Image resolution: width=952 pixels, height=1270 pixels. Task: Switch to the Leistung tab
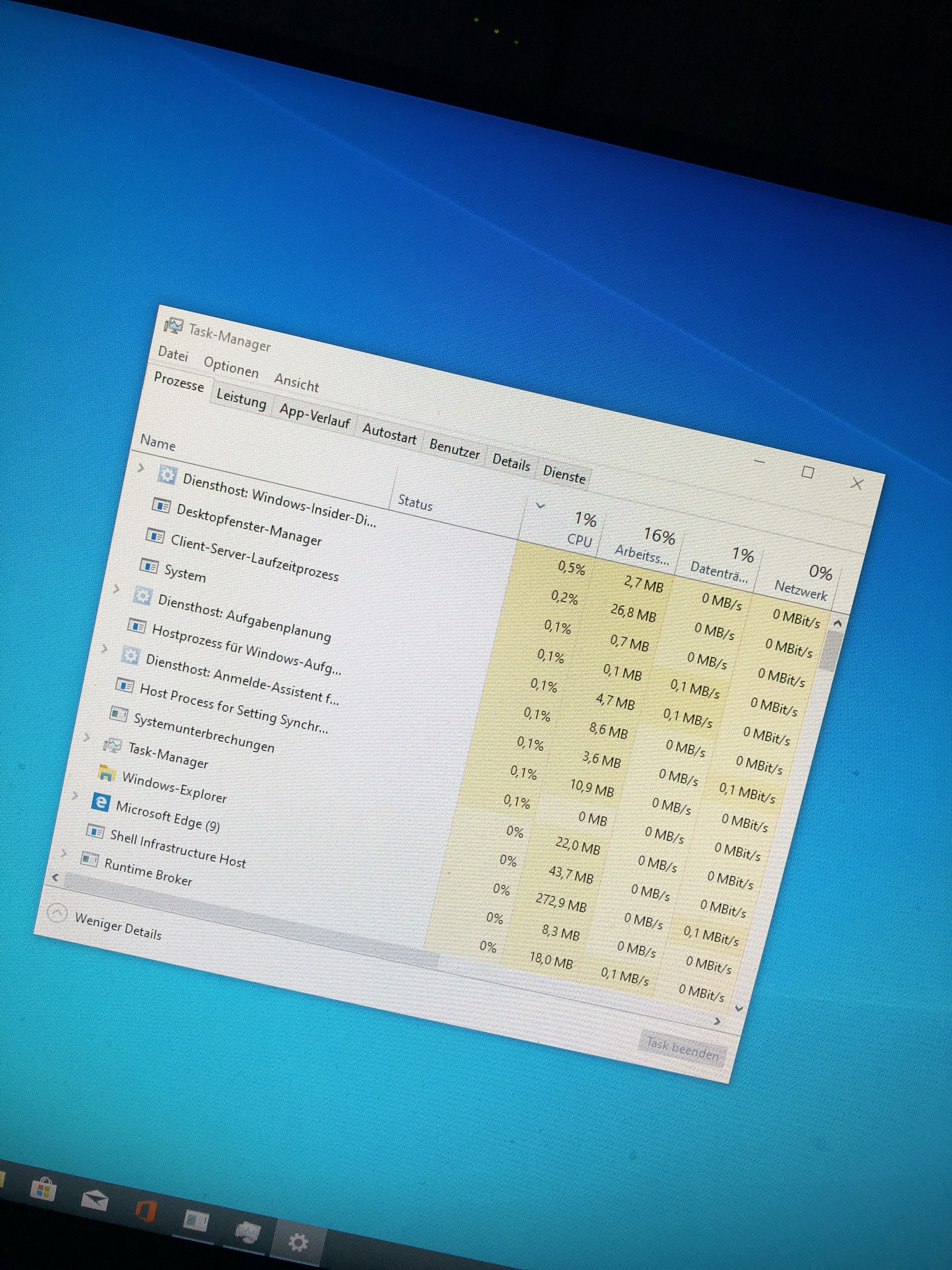[x=241, y=399]
